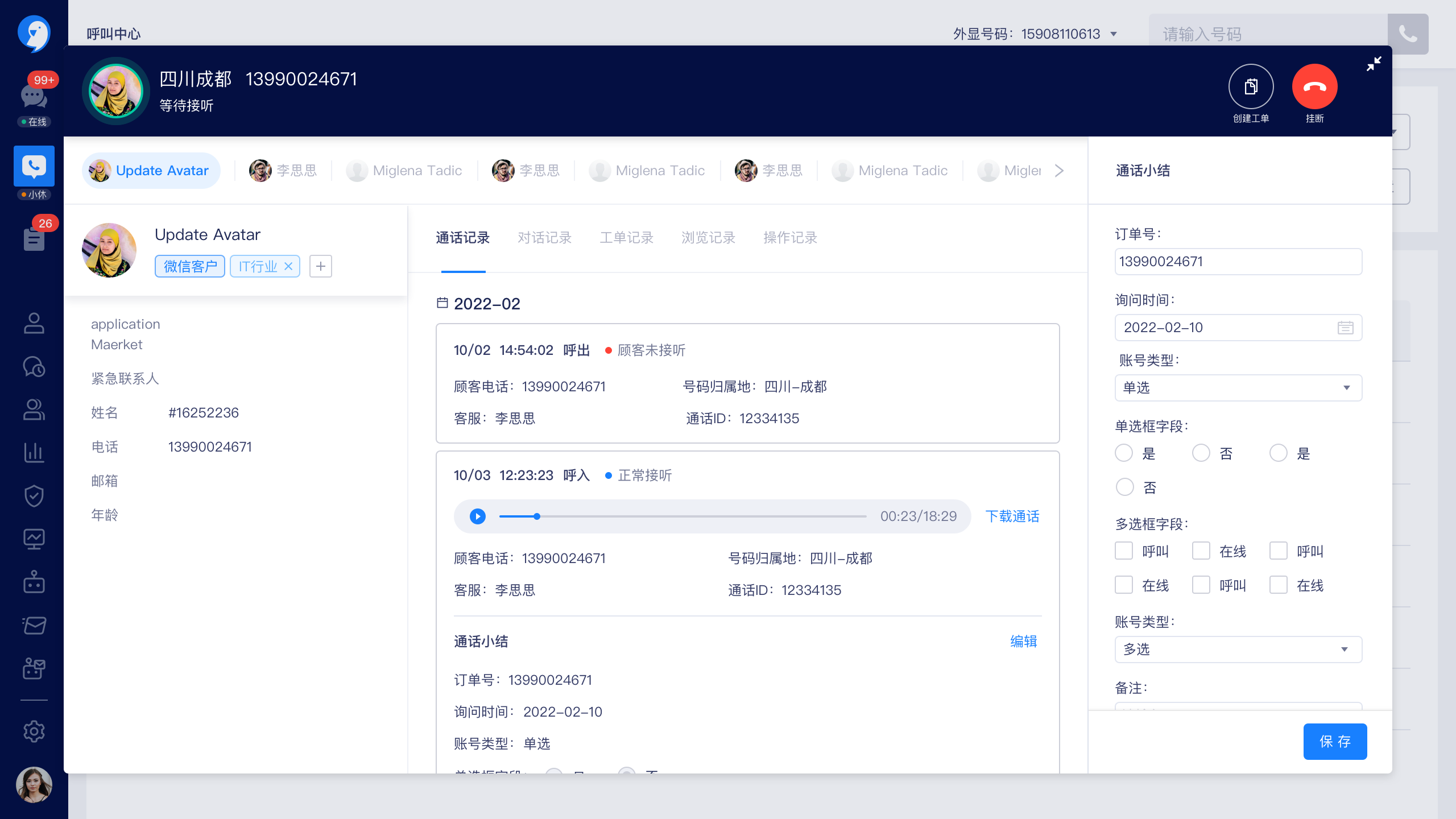
Task: Click the 下载通话 download link
Action: [1012, 516]
